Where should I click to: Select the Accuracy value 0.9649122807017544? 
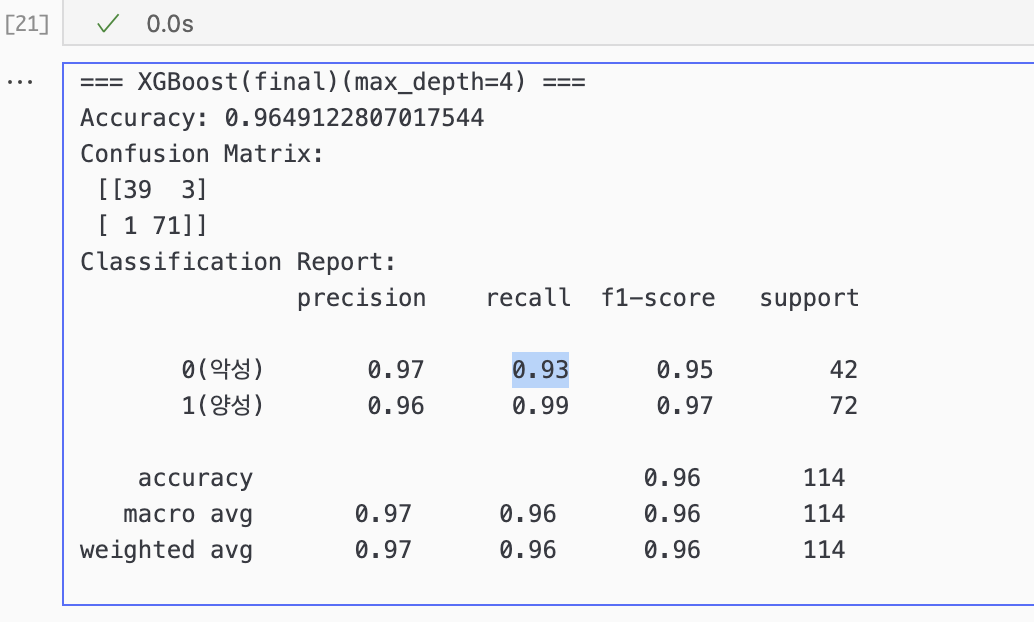click(x=354, y=118)
